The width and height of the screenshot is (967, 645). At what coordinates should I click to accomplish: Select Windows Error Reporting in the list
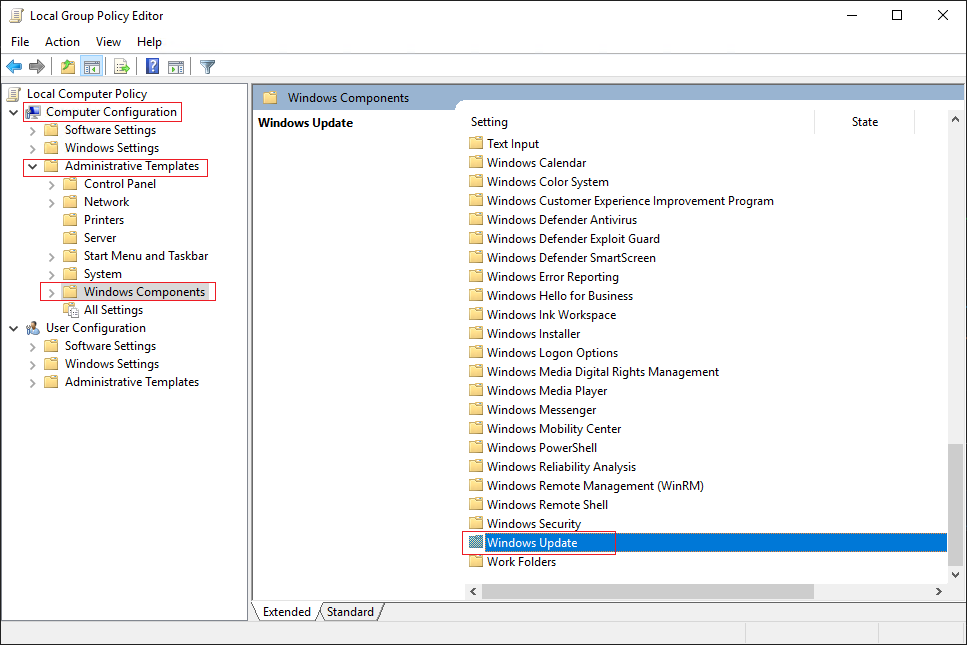click(553, 277)
